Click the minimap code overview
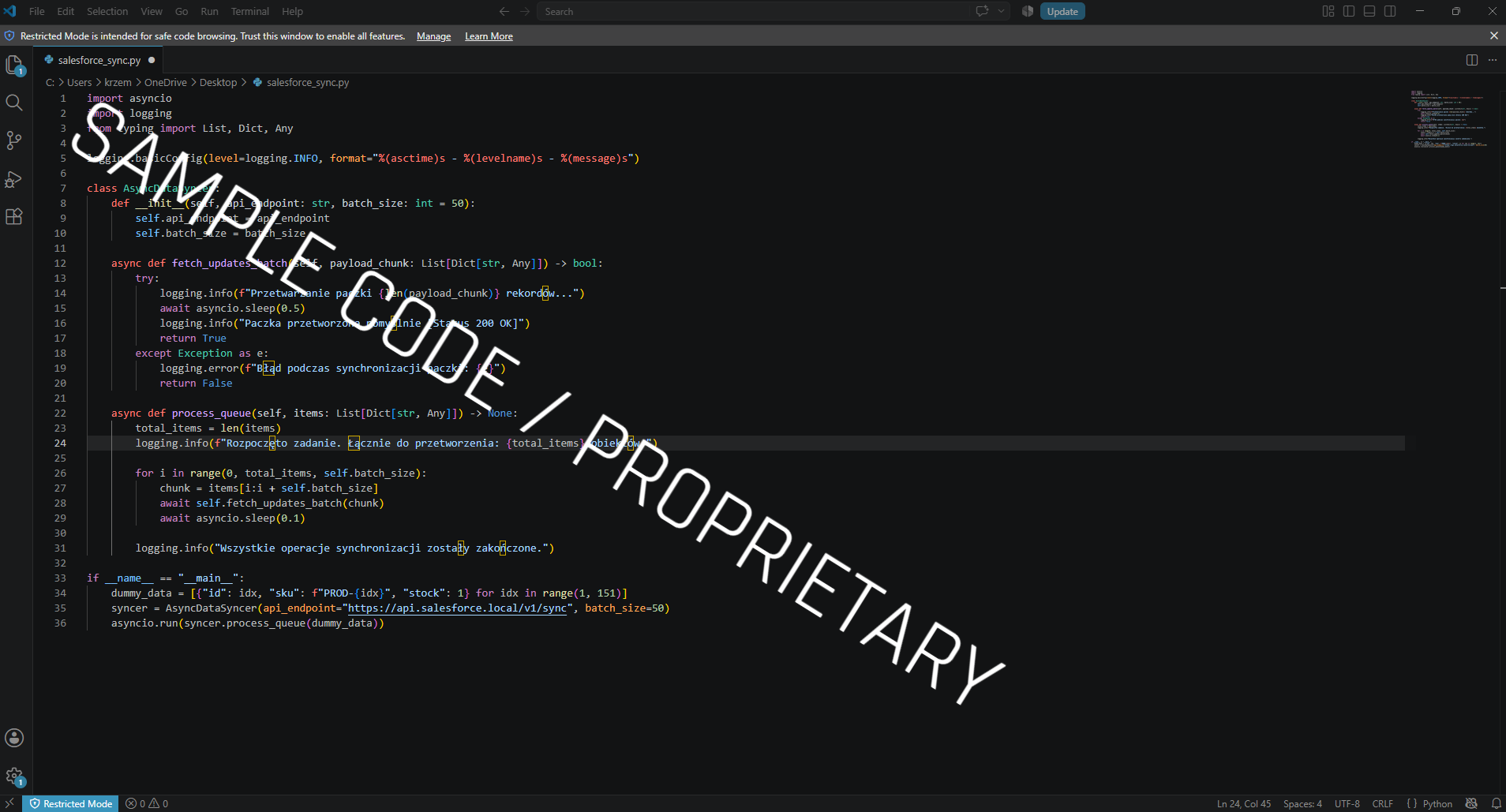The height and width of the screenshot is (812, 1506). [1451, 118]
